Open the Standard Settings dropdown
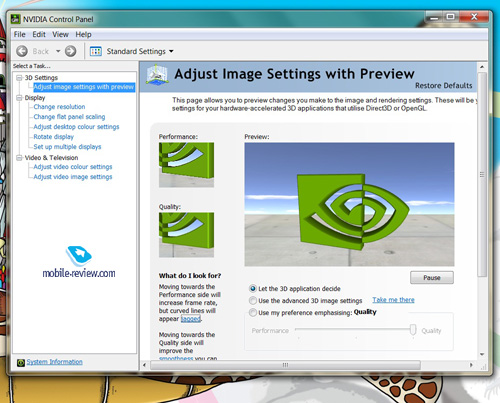The height and width of the screenshot is (403, 500). pos(171,51)
